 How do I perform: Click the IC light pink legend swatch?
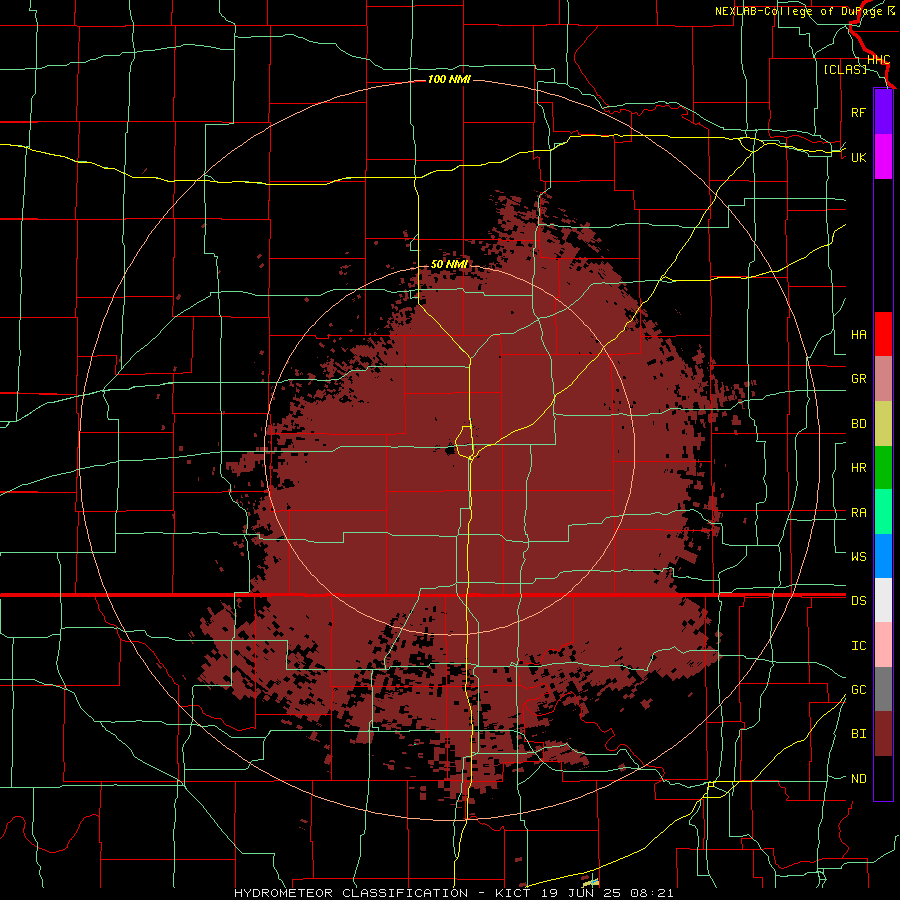tap(883, 645)
